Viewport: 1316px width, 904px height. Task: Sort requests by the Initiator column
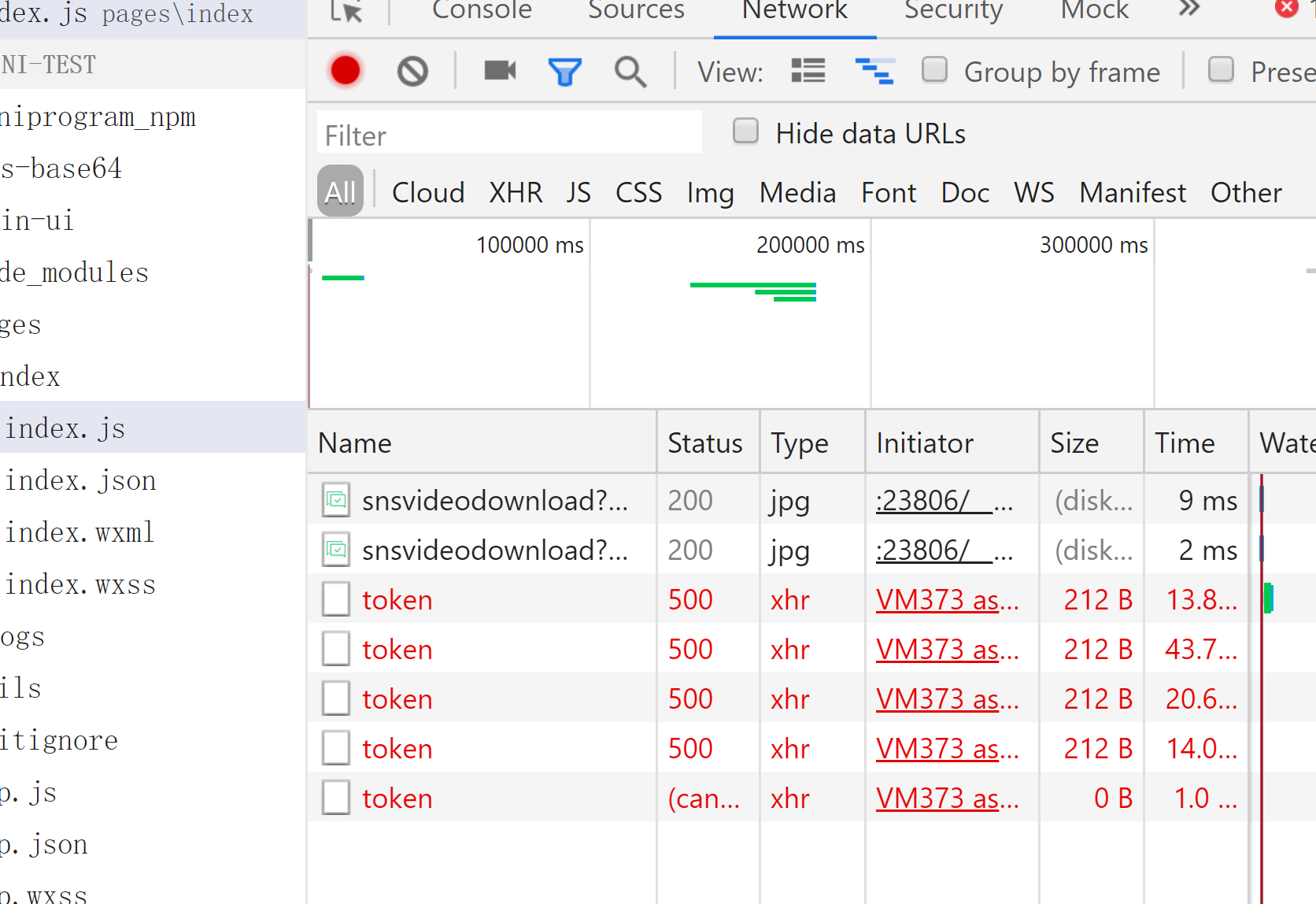coord(952,443)
